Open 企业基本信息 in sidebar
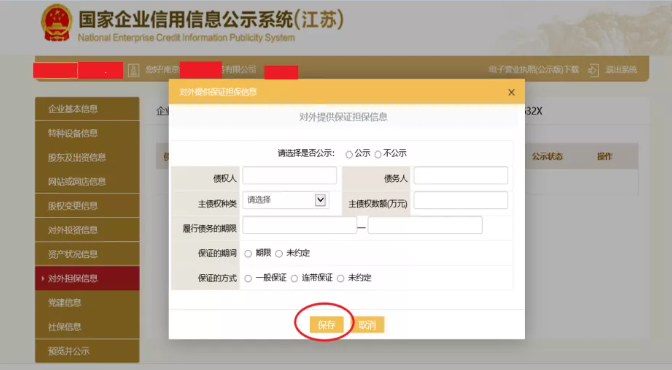The height and width of the screenshot is (370, 672). (x=87, y=109)
